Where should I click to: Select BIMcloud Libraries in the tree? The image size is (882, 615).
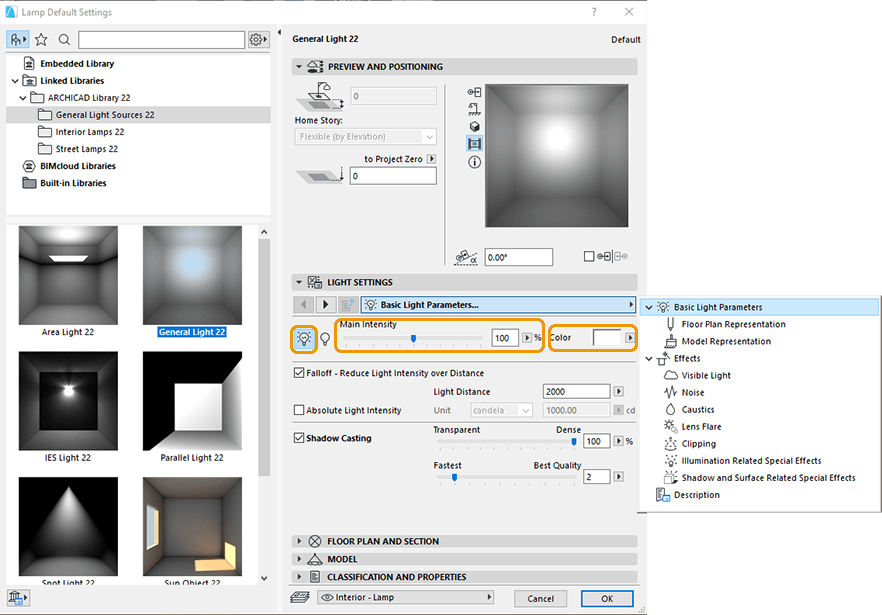[78, 166]
